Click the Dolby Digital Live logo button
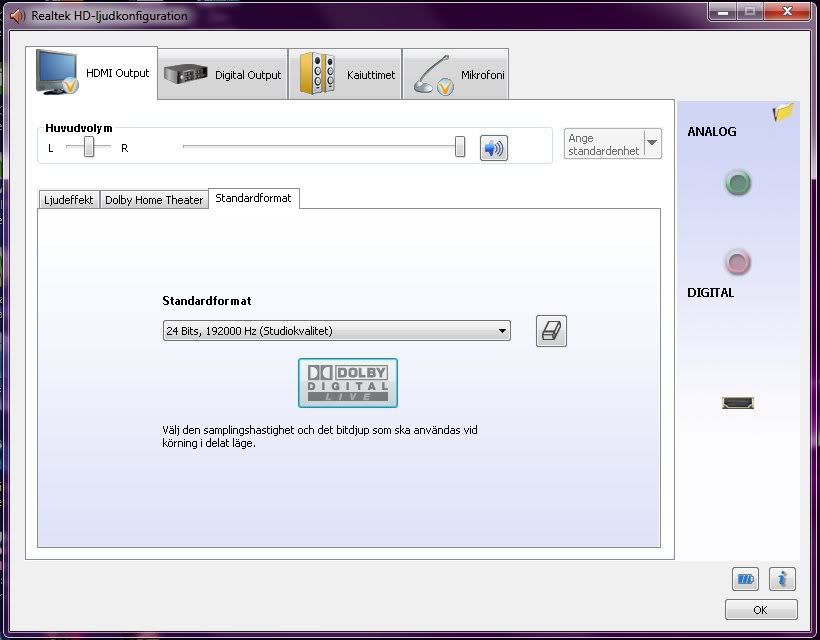The image size is (820, 640). pos(348,383)
